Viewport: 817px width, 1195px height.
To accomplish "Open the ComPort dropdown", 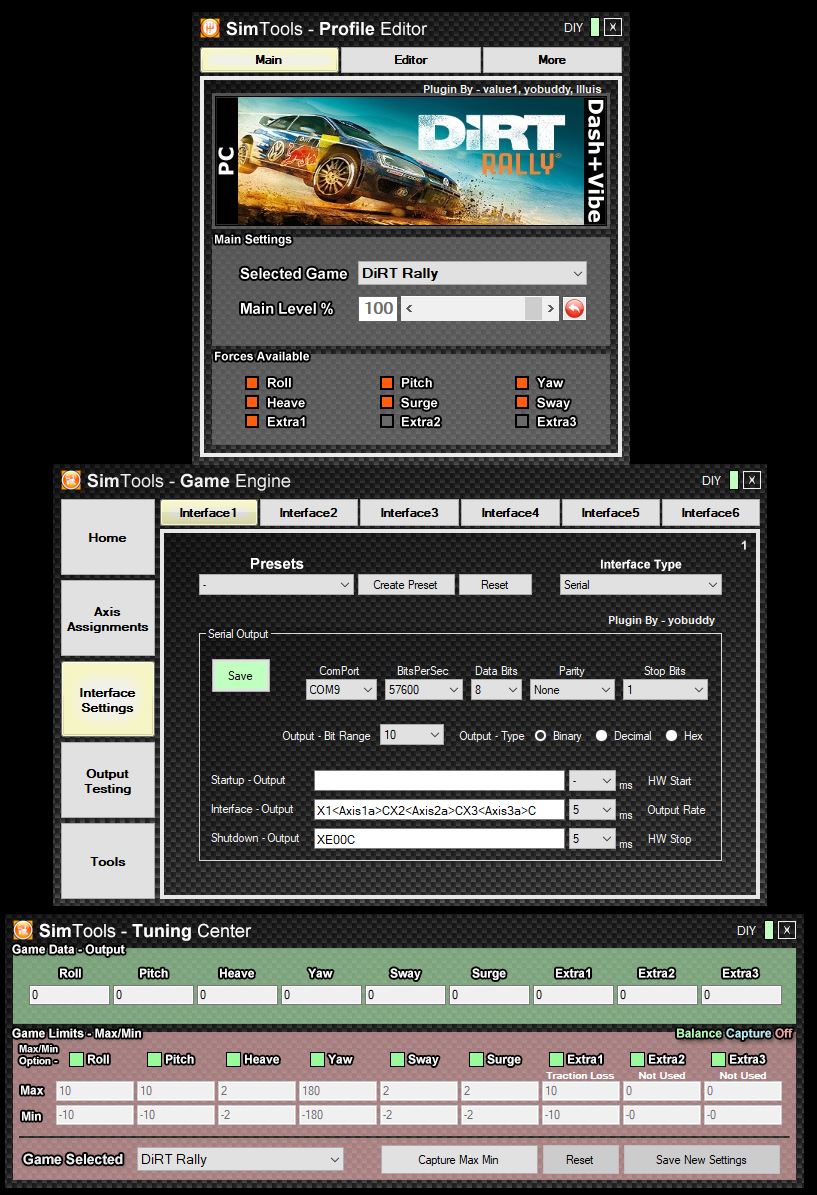I will pos(341,690).
